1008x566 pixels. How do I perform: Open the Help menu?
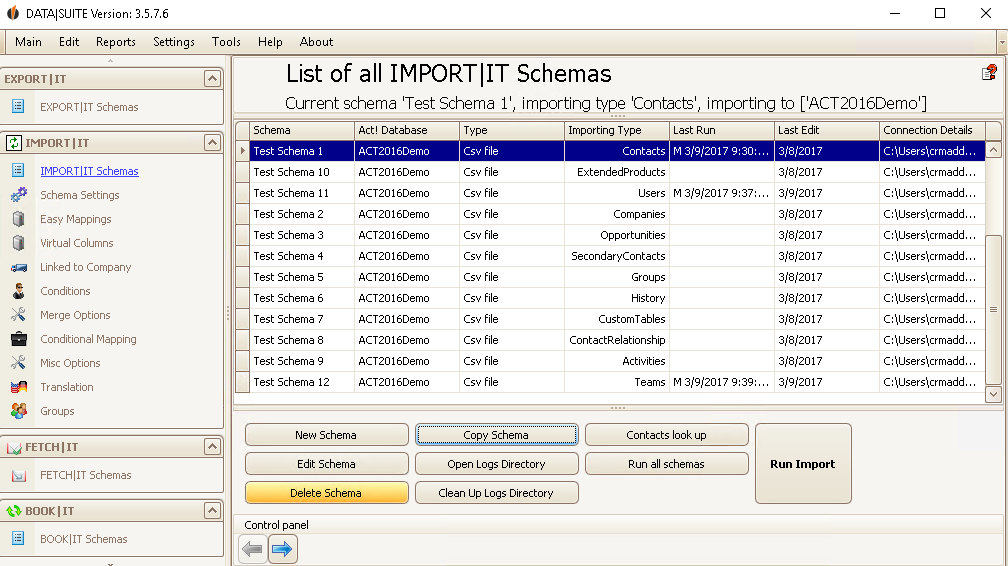tap(270, 42)
